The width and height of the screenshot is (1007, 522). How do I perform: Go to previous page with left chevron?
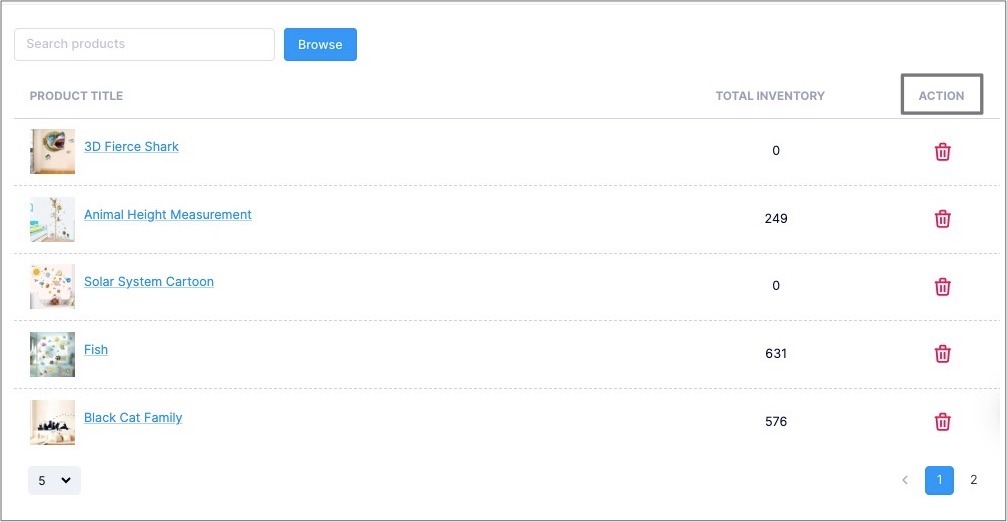click(905, 480)
